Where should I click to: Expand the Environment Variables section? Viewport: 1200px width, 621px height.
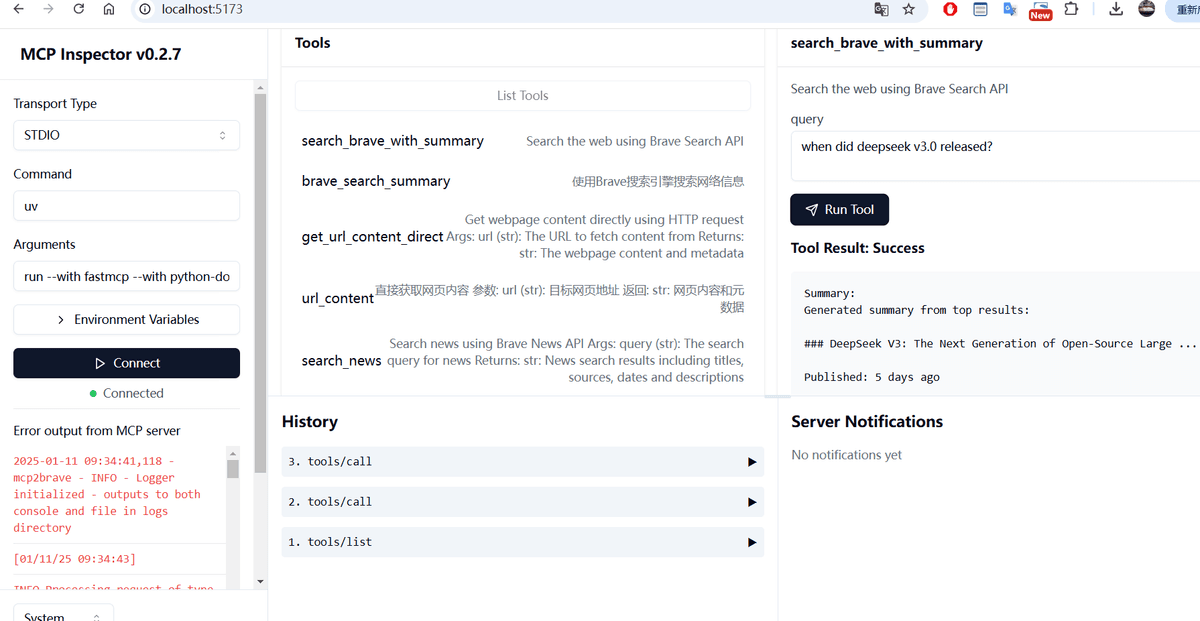coord(126,319)
